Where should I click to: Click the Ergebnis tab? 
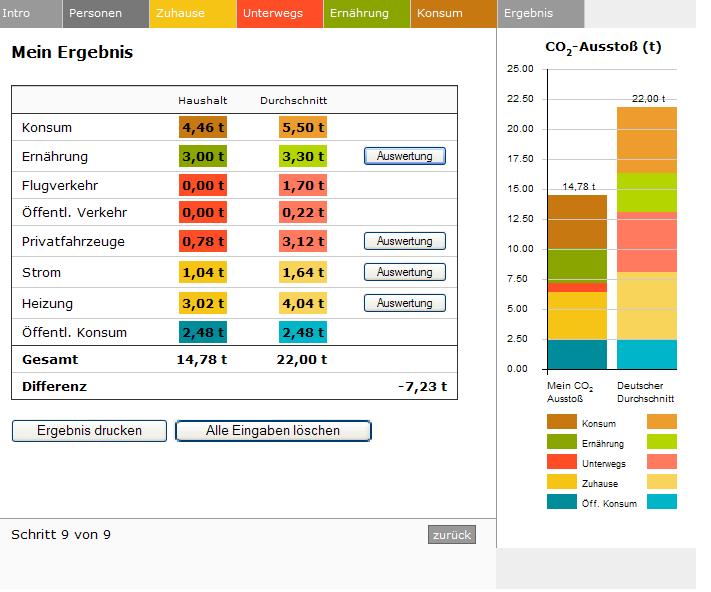(x=539, y=14)
